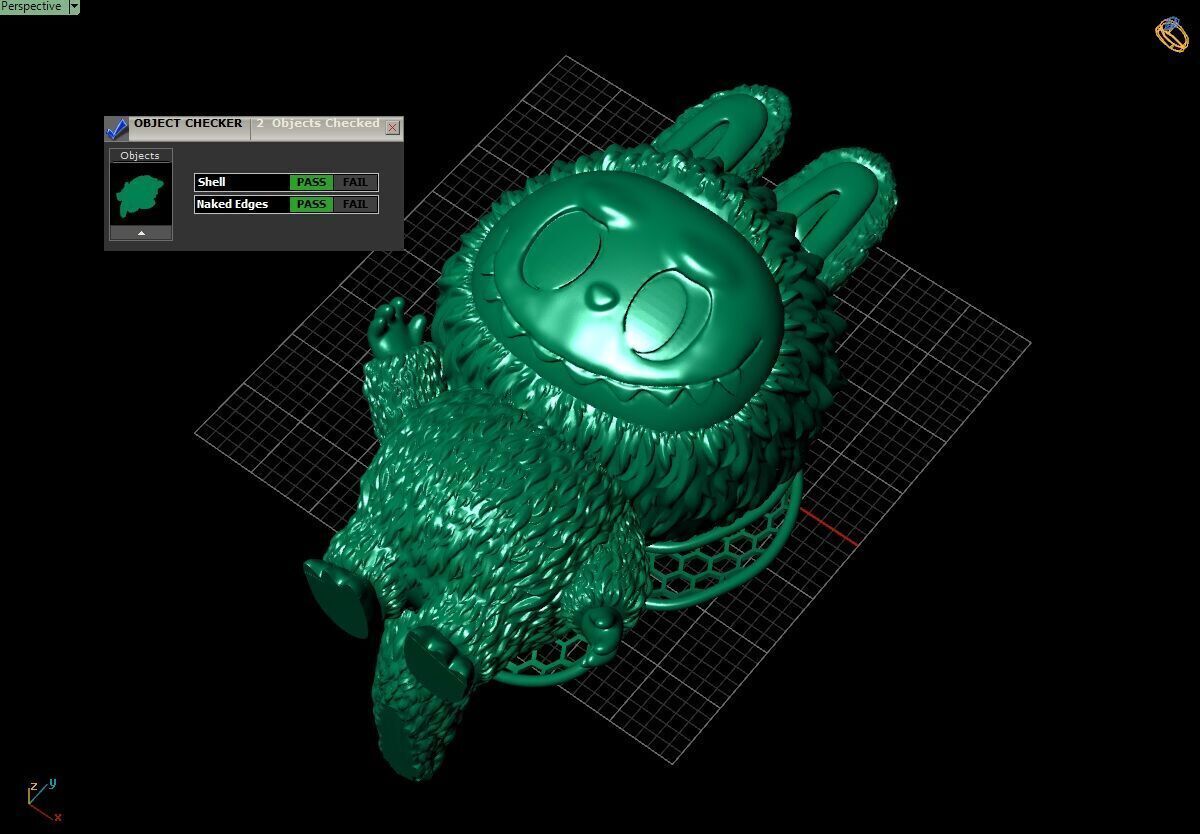Close the Object Checker panel
The image size is (1200, 834).
click(x=392, y=127)
